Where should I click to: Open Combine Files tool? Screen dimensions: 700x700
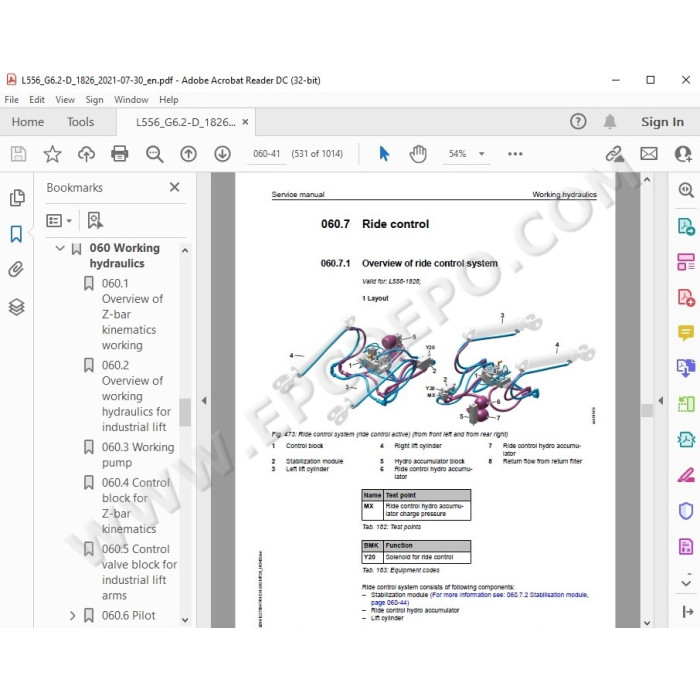click(686, 368)
